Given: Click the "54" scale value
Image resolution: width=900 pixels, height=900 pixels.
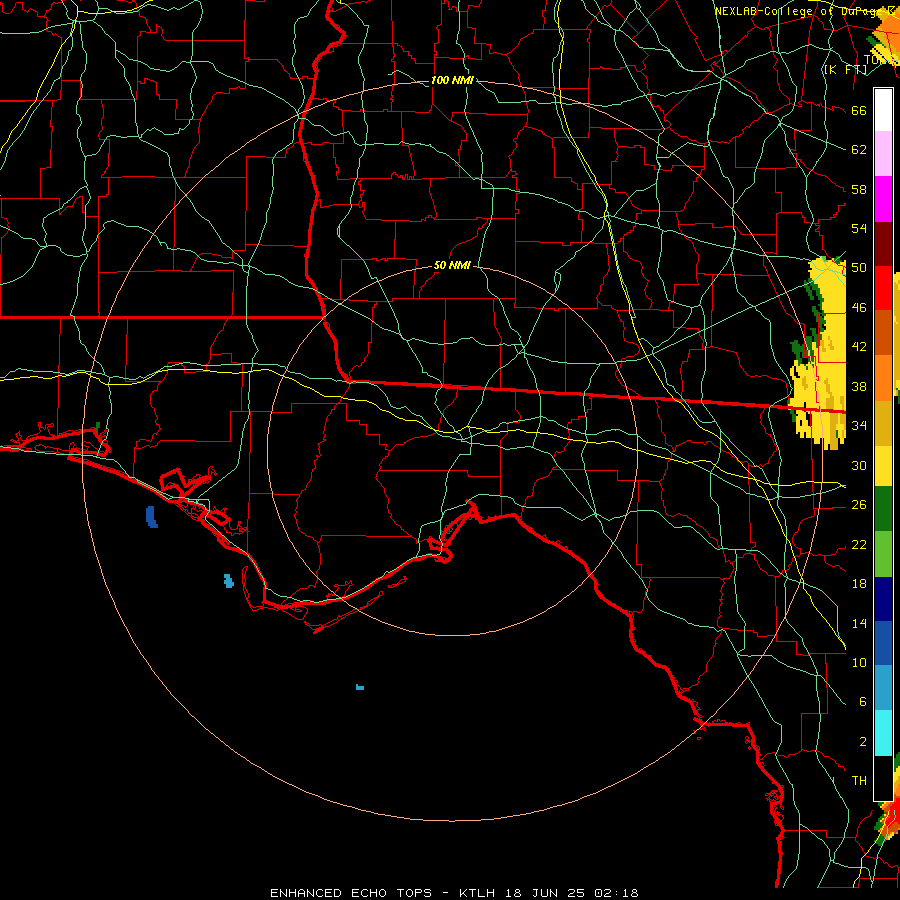Looking at the screenshot, I should coord(859,228).
